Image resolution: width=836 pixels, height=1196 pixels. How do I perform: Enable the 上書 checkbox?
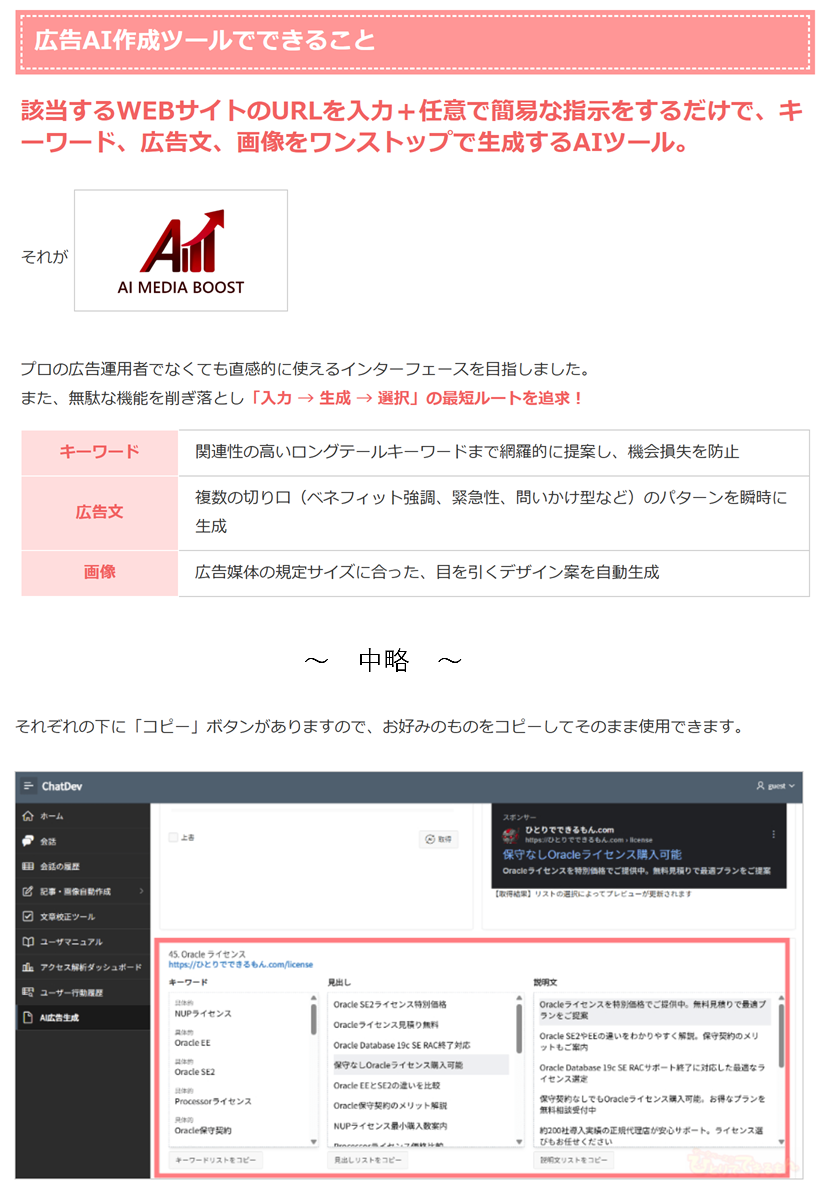(x=173, y=837)
